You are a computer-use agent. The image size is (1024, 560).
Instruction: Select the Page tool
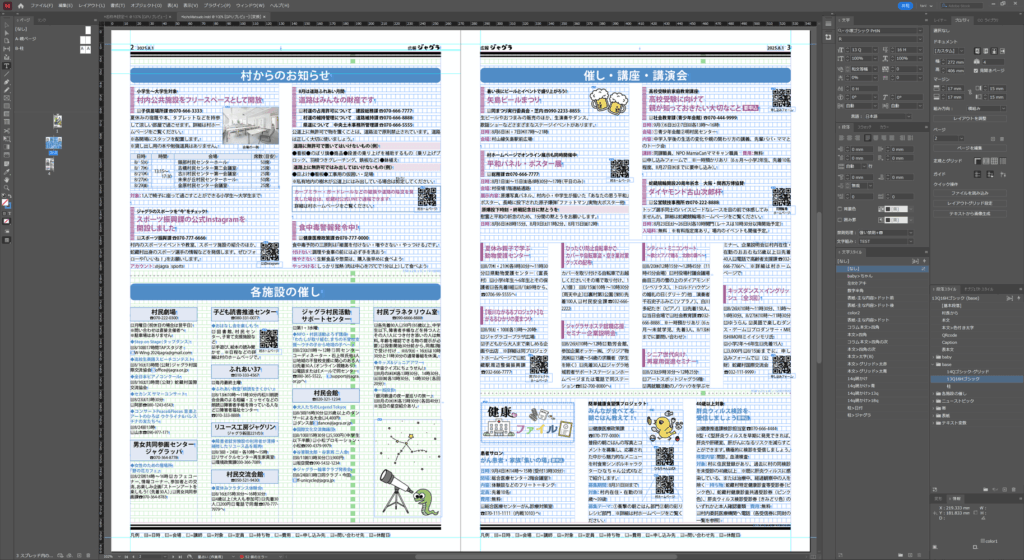pos(7,41)
